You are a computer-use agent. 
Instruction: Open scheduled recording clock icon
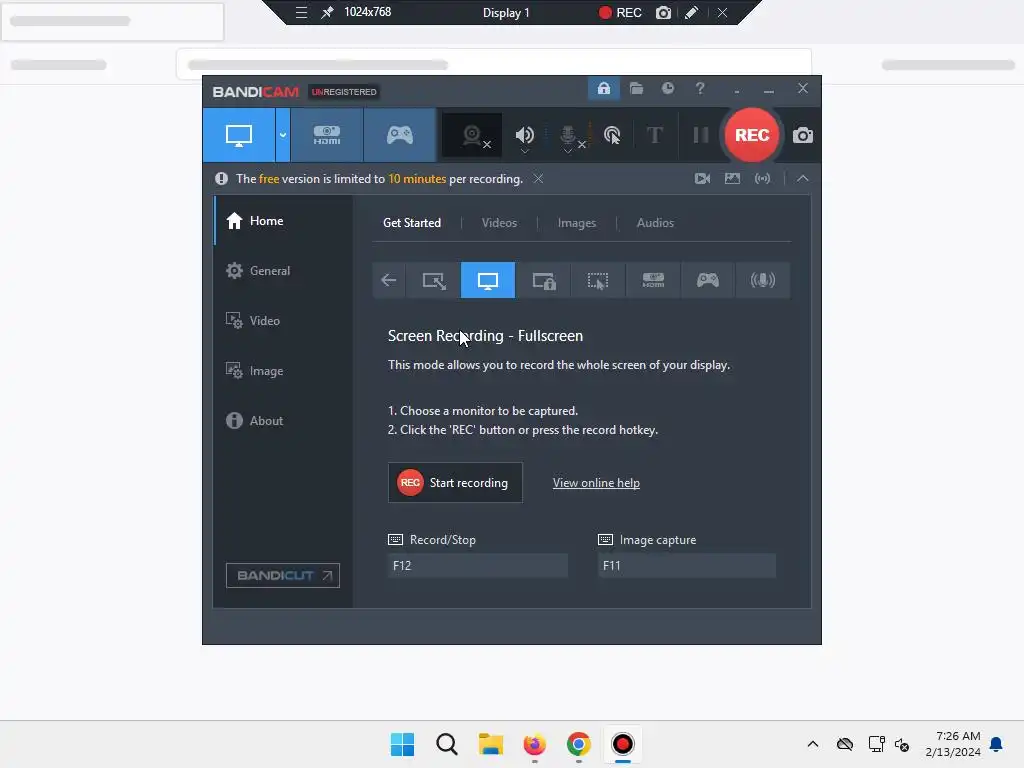click(667, 88)
